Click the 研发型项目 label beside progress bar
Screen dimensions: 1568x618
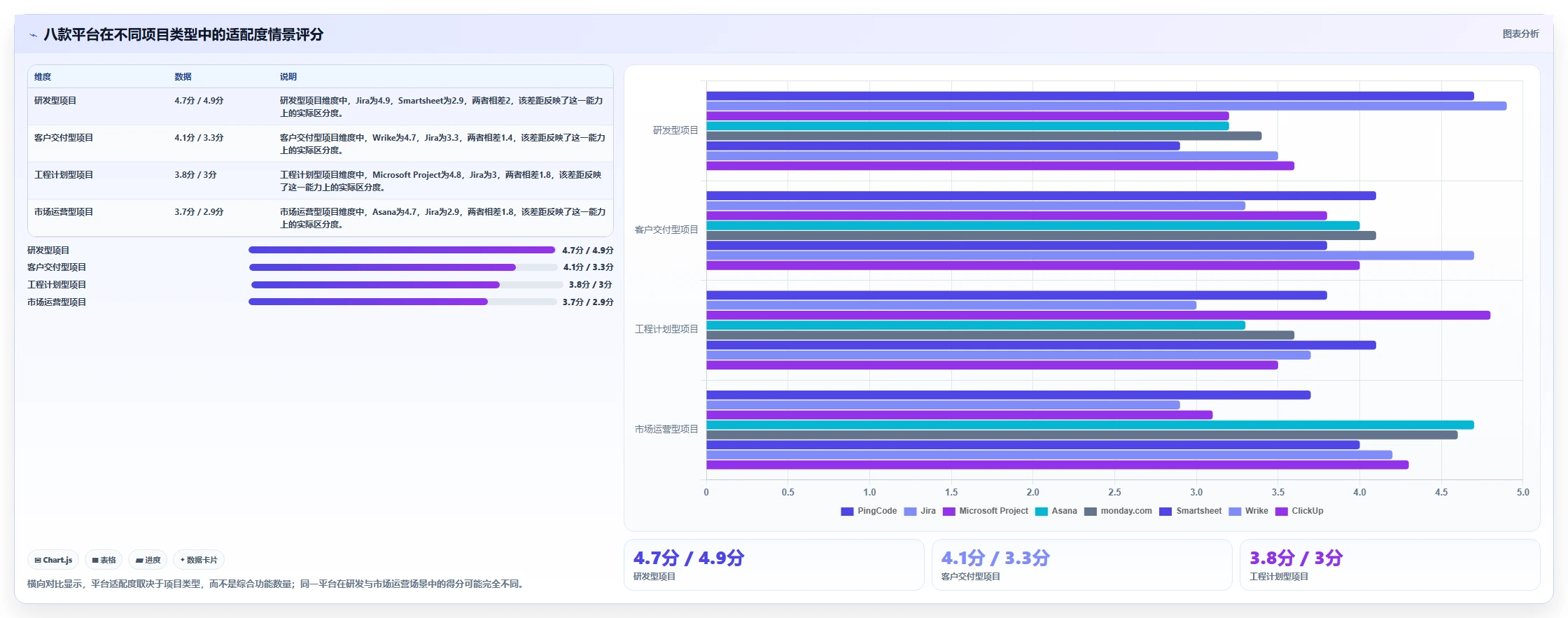[48, 250]
